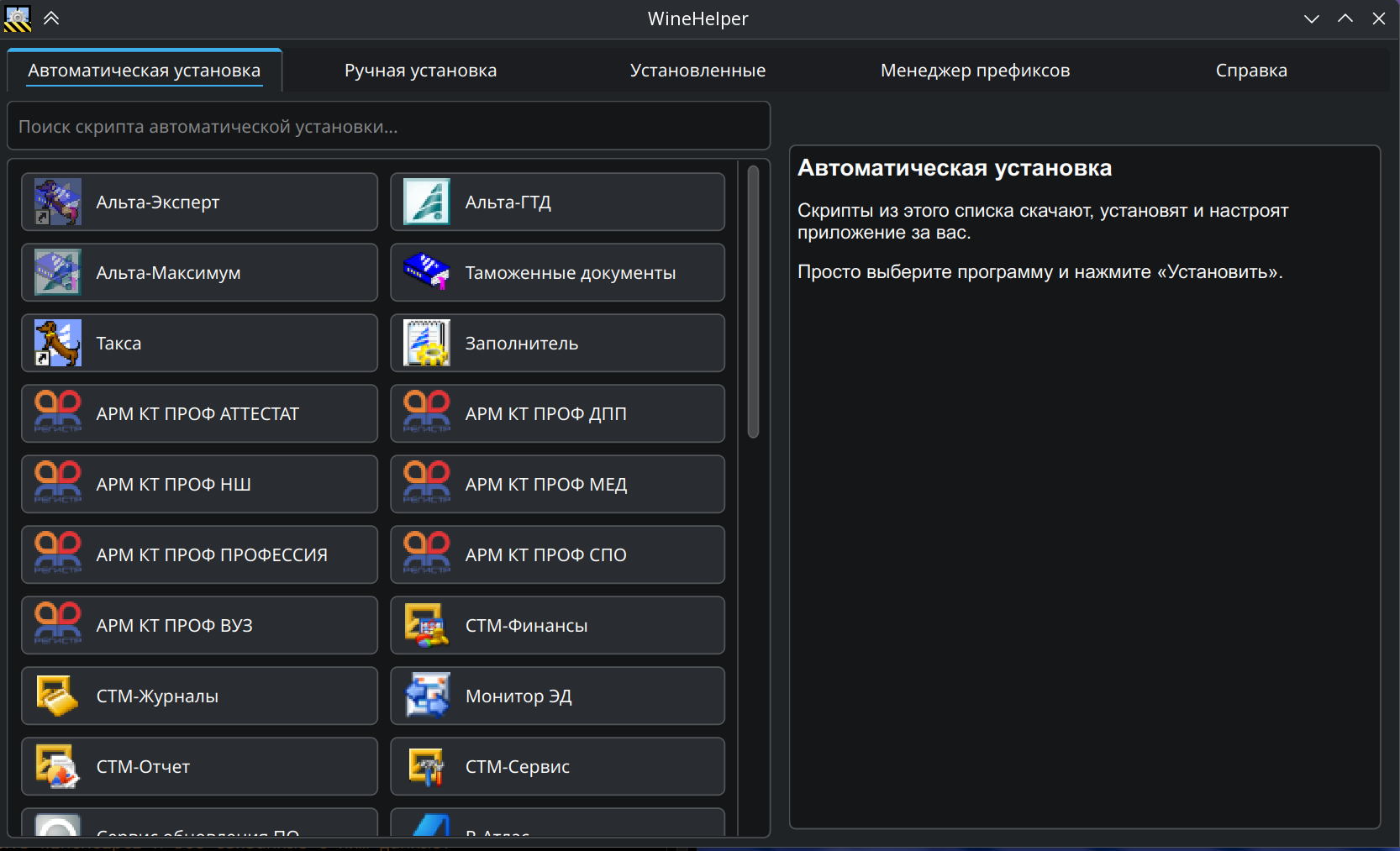Click the Монитор ЭД icon
1400x851 pixels.
[426, 696]
